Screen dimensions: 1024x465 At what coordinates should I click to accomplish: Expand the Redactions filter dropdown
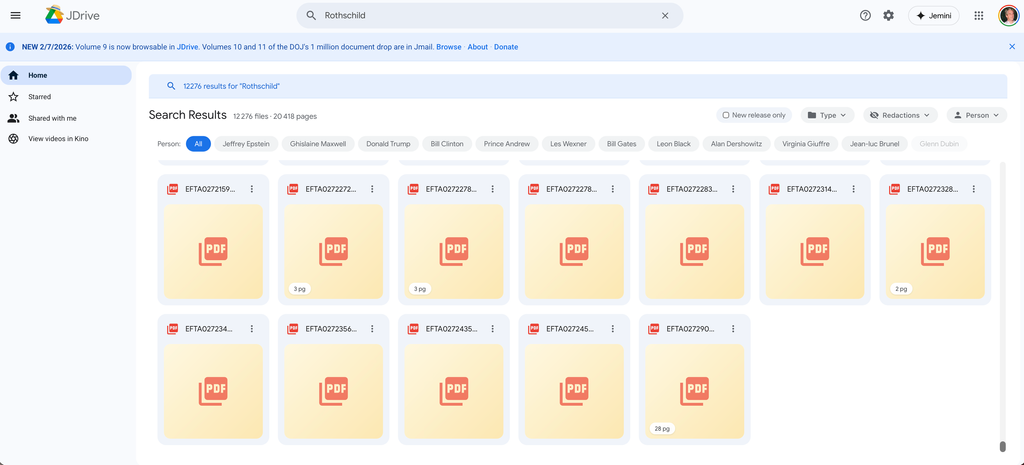coord(900,115)
